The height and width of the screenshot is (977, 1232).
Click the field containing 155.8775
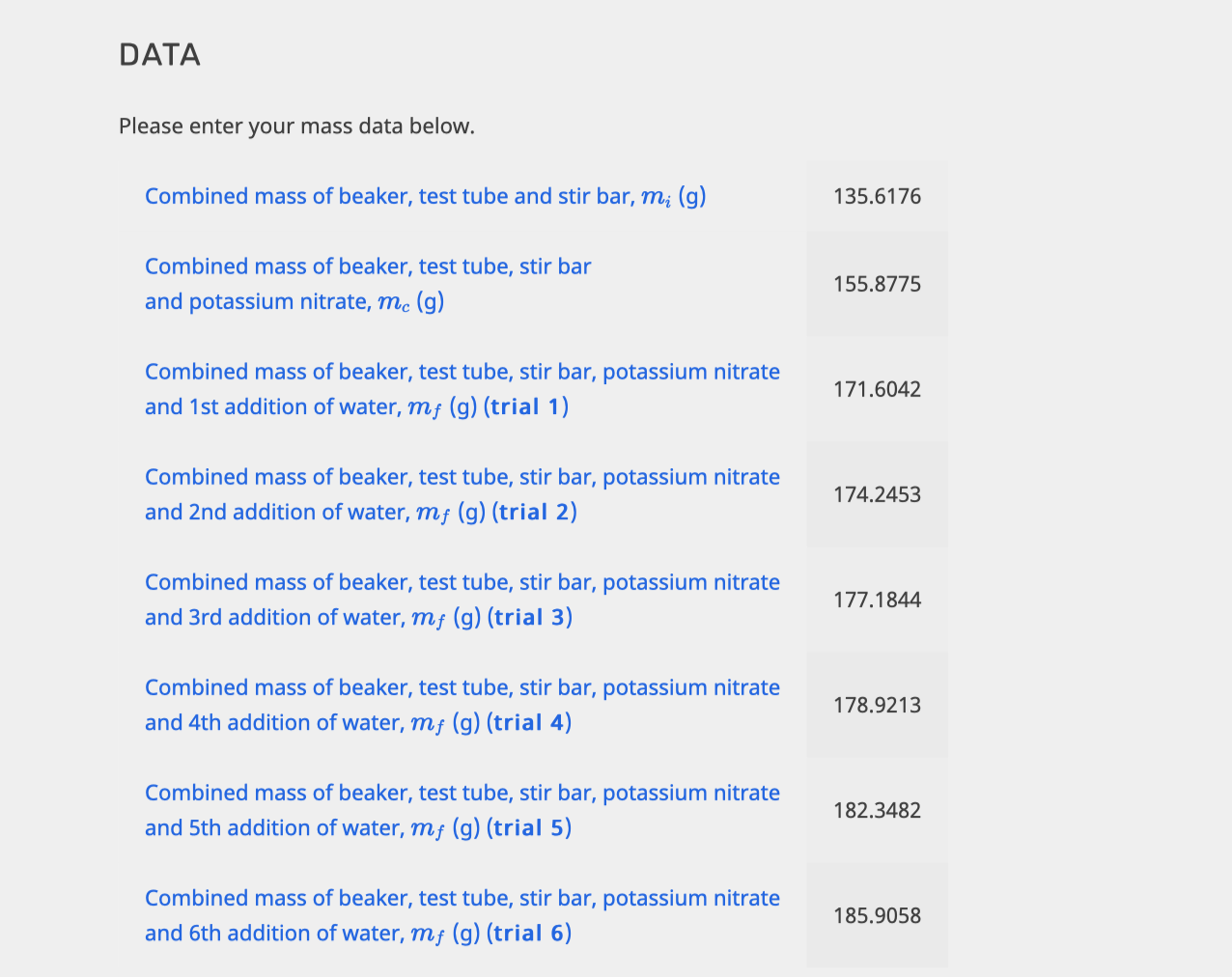point(877,284)
